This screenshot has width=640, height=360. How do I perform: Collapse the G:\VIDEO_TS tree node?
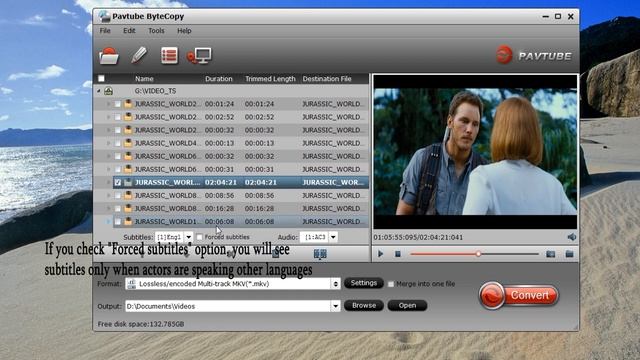point(99,91)
